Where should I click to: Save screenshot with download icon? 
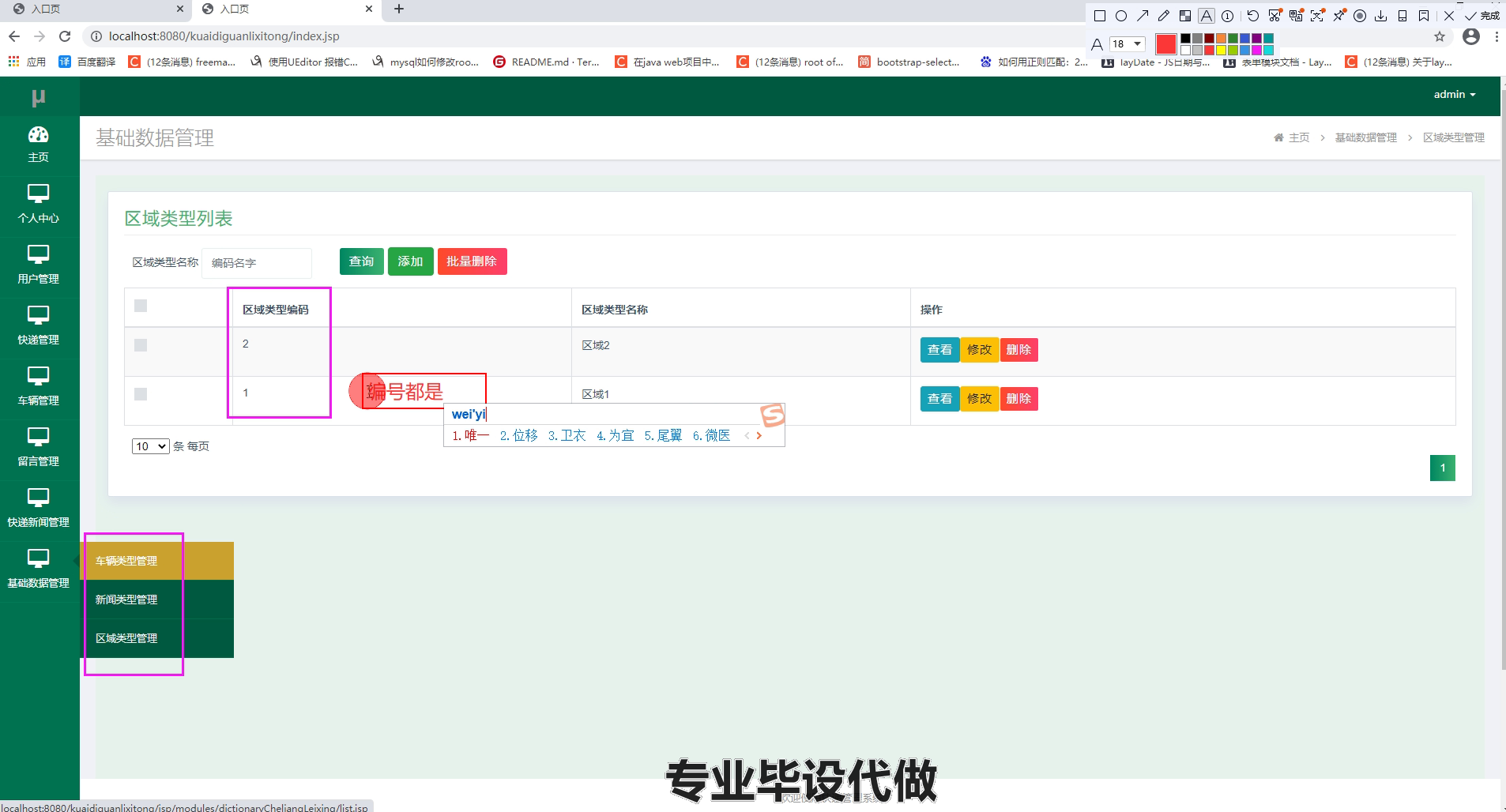[x=1381, y=16]
